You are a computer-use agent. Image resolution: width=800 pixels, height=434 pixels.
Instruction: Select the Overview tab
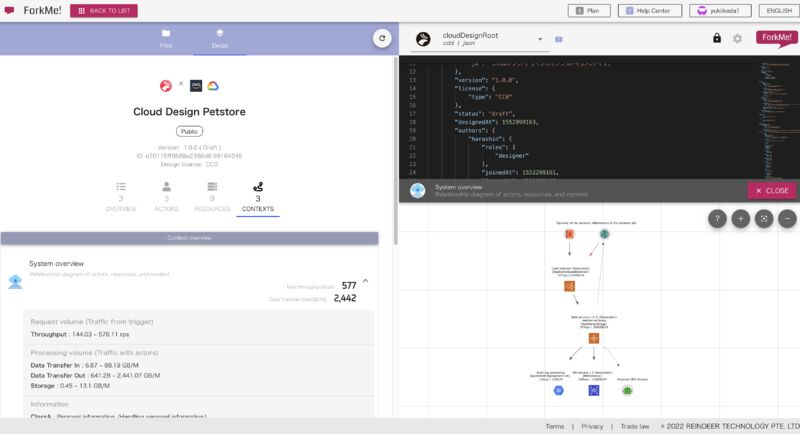[x=121, y=197]
